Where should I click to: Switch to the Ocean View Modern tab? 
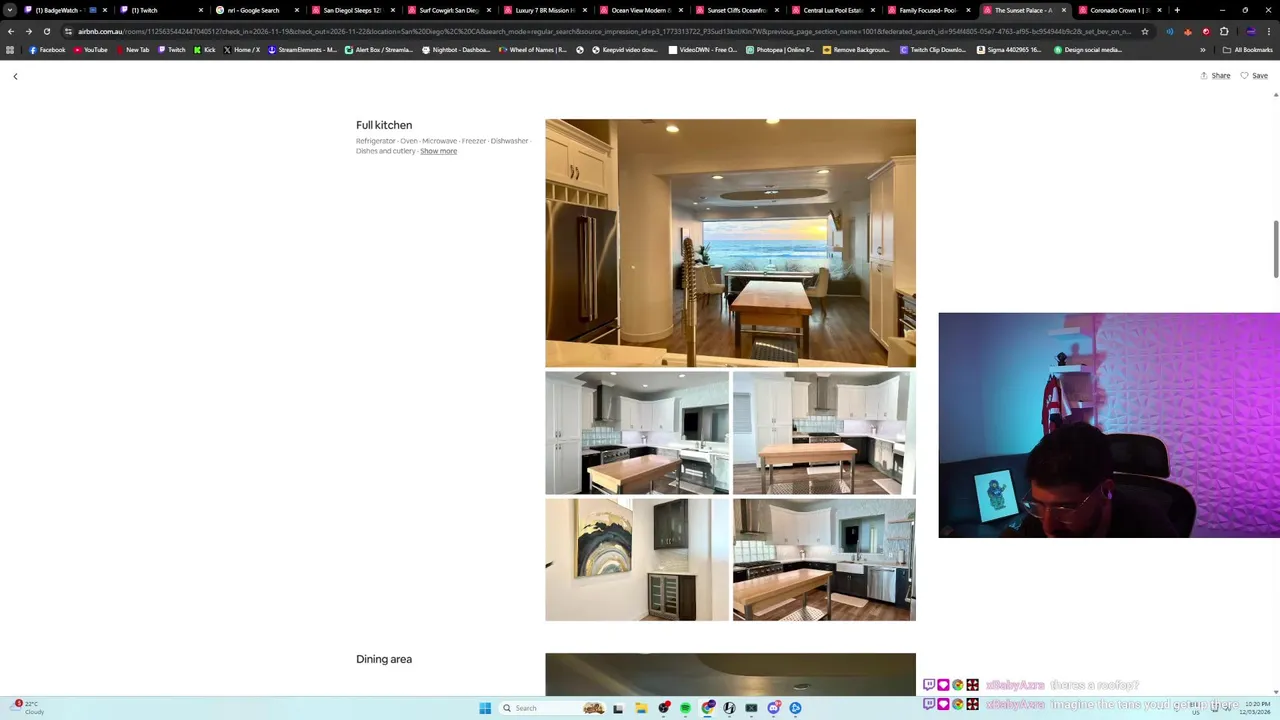640,10
